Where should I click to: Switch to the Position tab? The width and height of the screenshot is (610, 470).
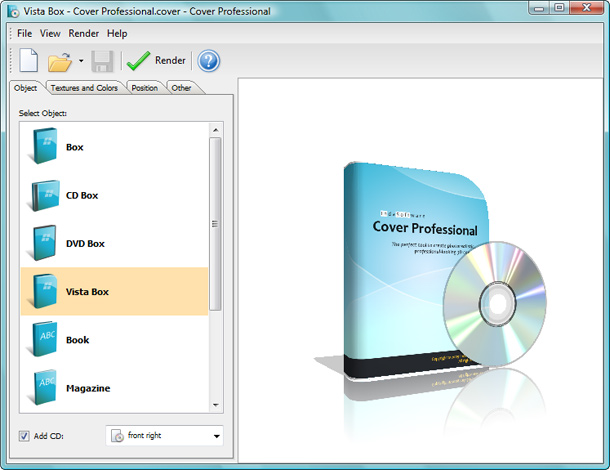click(x=145, y=88)
